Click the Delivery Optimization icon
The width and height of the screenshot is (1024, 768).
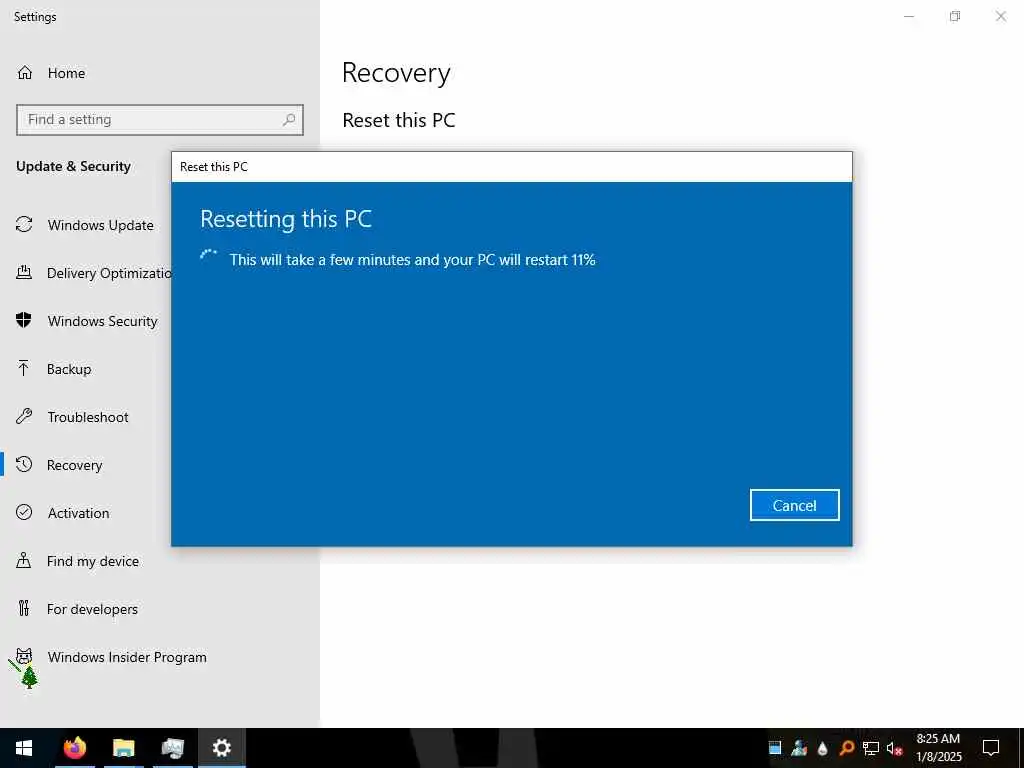coord(24,272)
